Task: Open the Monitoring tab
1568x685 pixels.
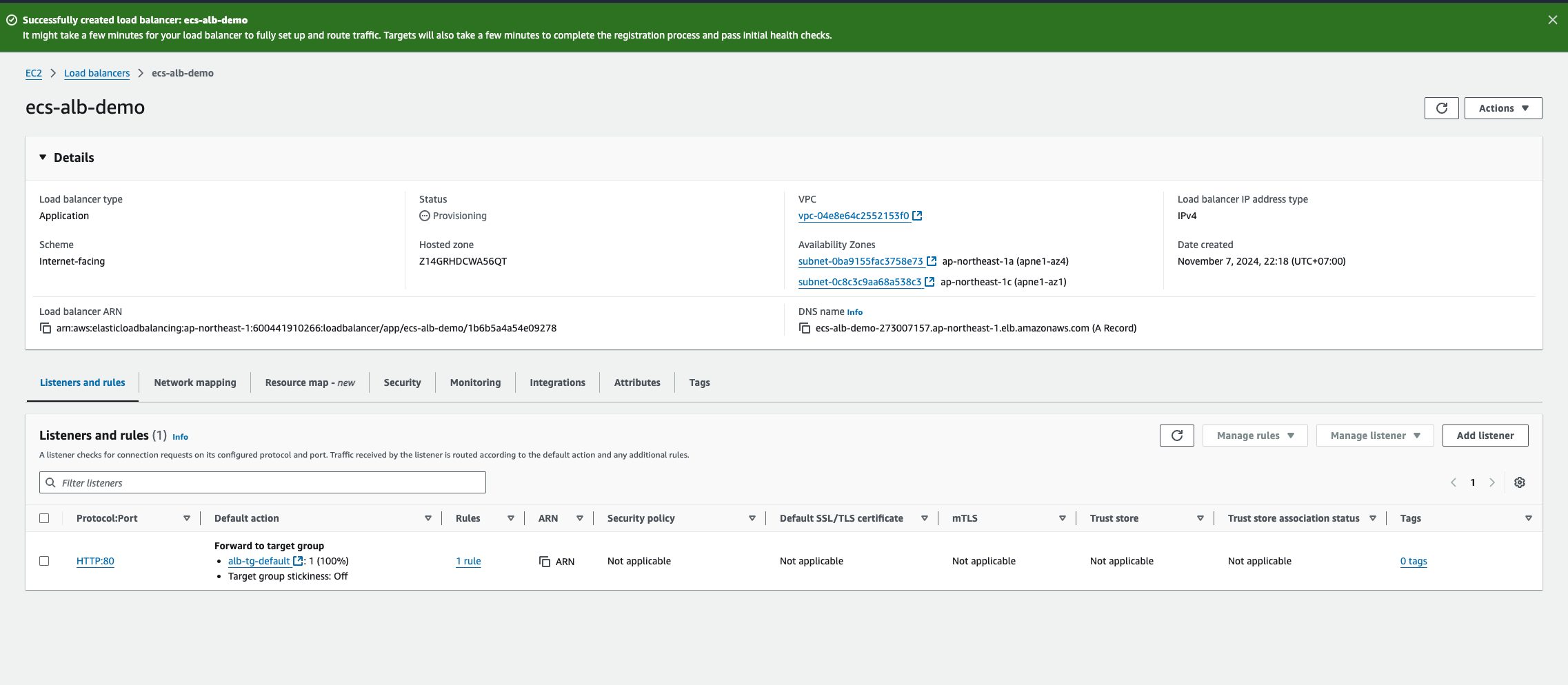Action: tap(475, 382)
